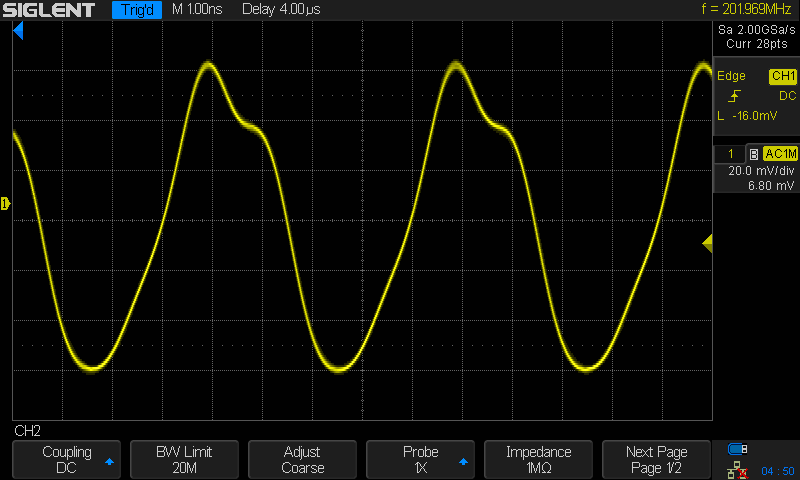
Task: Click the USB device status icon
Action: pos(739,449)
